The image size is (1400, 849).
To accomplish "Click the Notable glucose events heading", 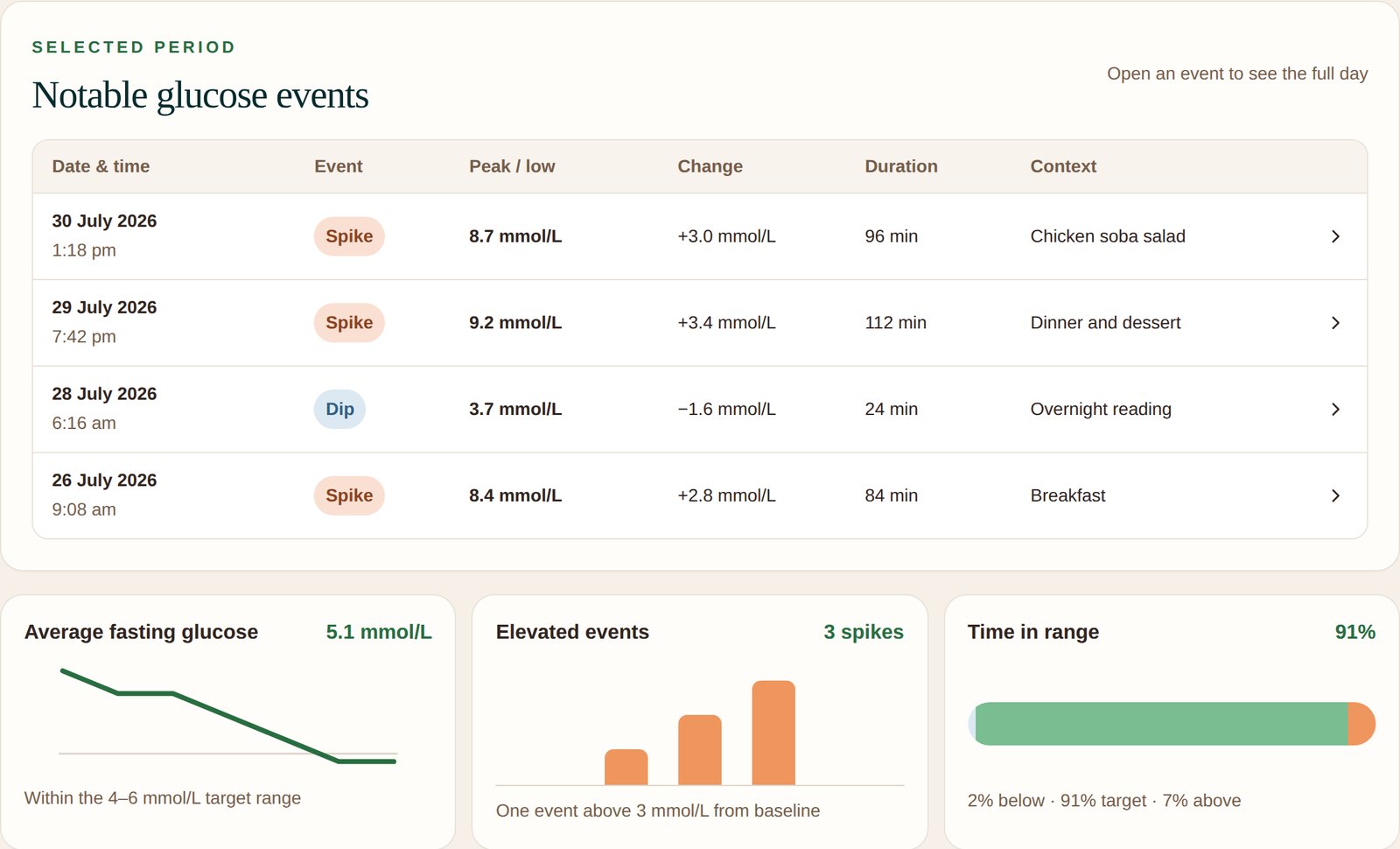I will (200, 95).
